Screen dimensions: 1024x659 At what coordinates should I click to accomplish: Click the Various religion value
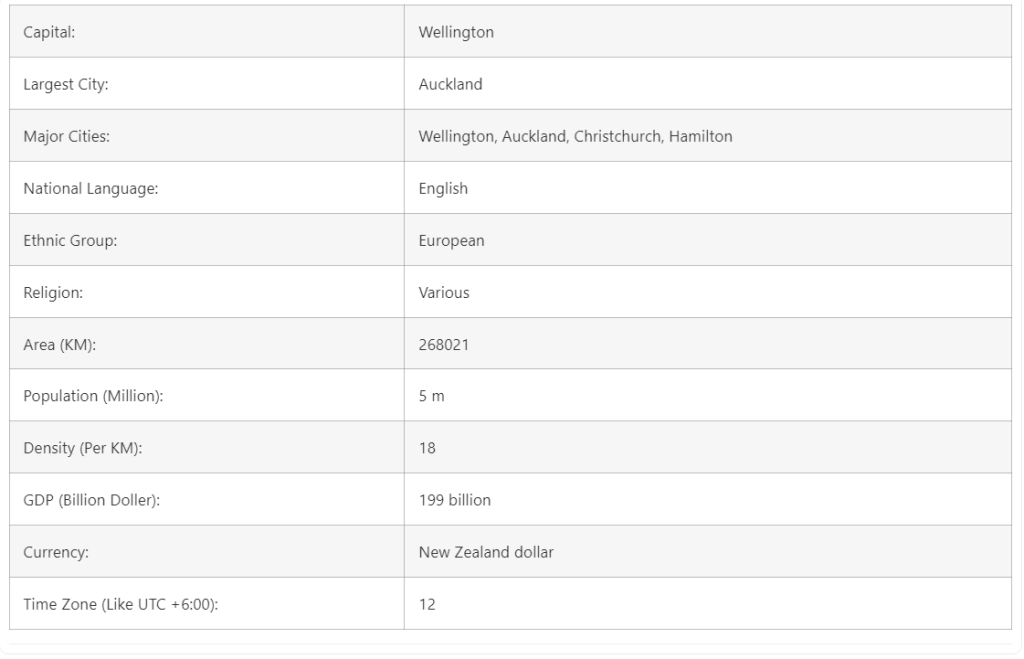coord(444,292)
